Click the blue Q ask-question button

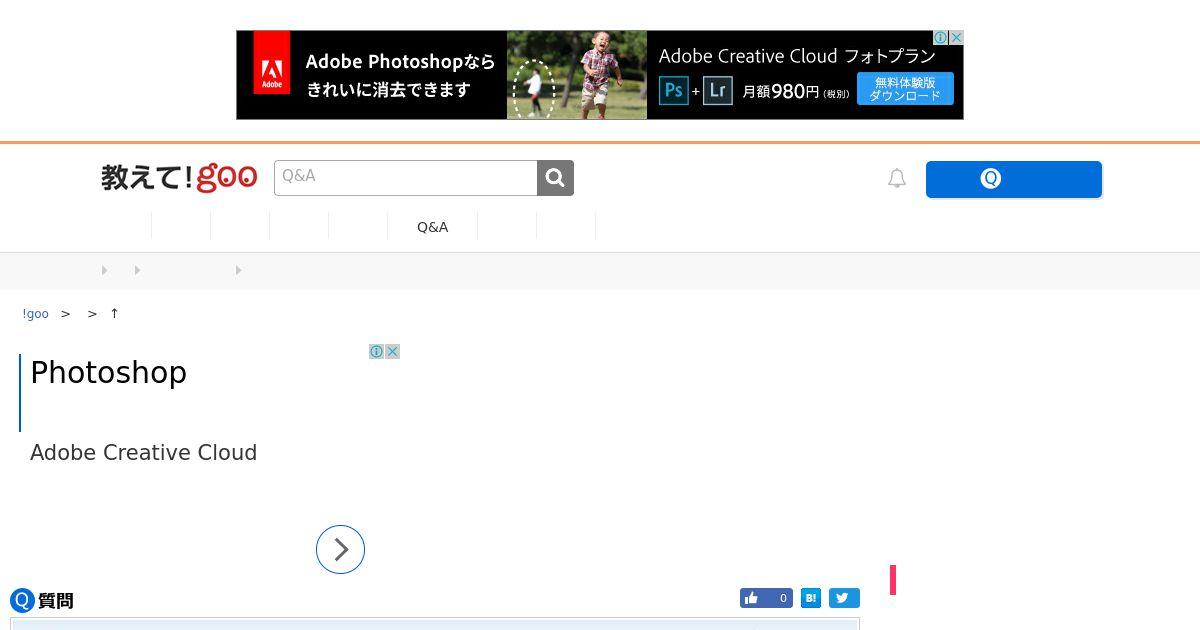click(x=1014, y=179)
